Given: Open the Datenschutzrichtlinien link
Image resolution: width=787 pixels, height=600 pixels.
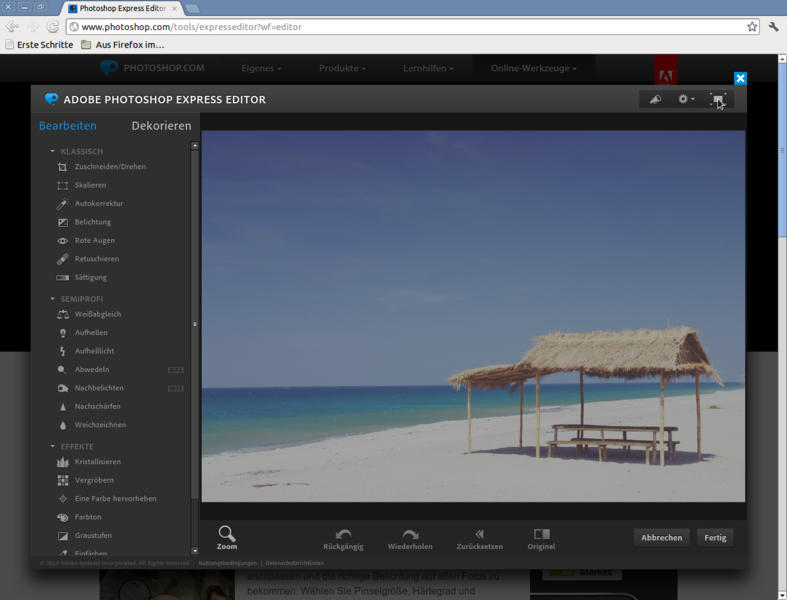Looking at the screenshot, I should coord(295,563).
